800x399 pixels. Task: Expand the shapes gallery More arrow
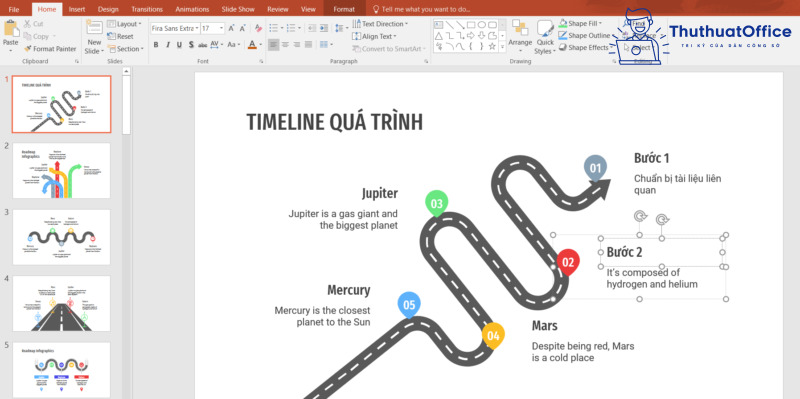click(503, 47)
